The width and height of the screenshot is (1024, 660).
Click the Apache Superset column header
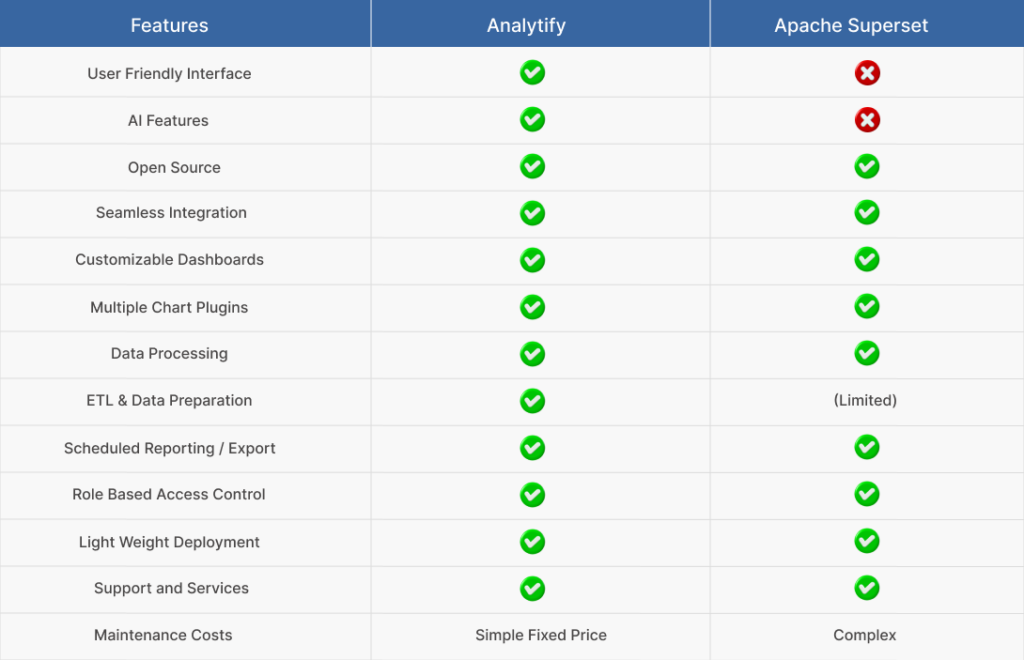pos(851,25)
